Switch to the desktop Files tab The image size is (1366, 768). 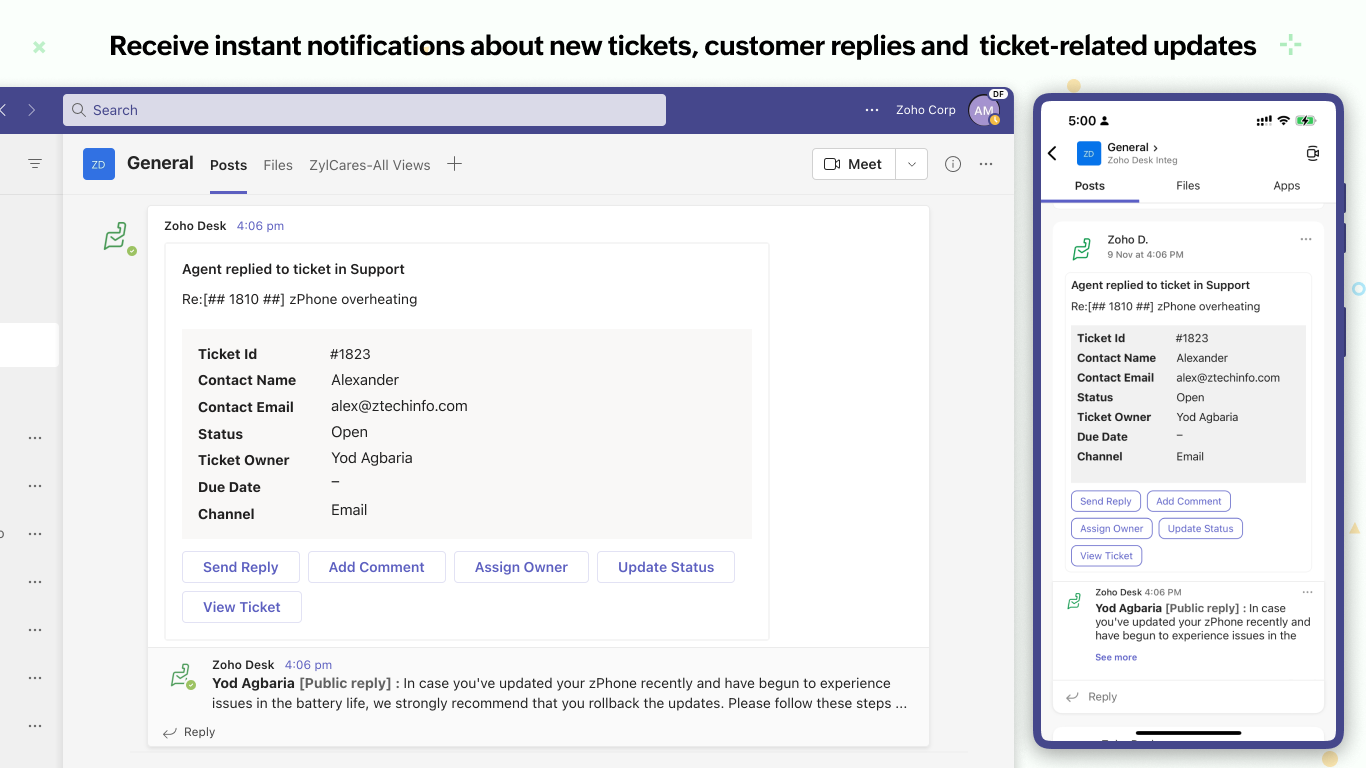pyautogui.click(x=278, y=165)
